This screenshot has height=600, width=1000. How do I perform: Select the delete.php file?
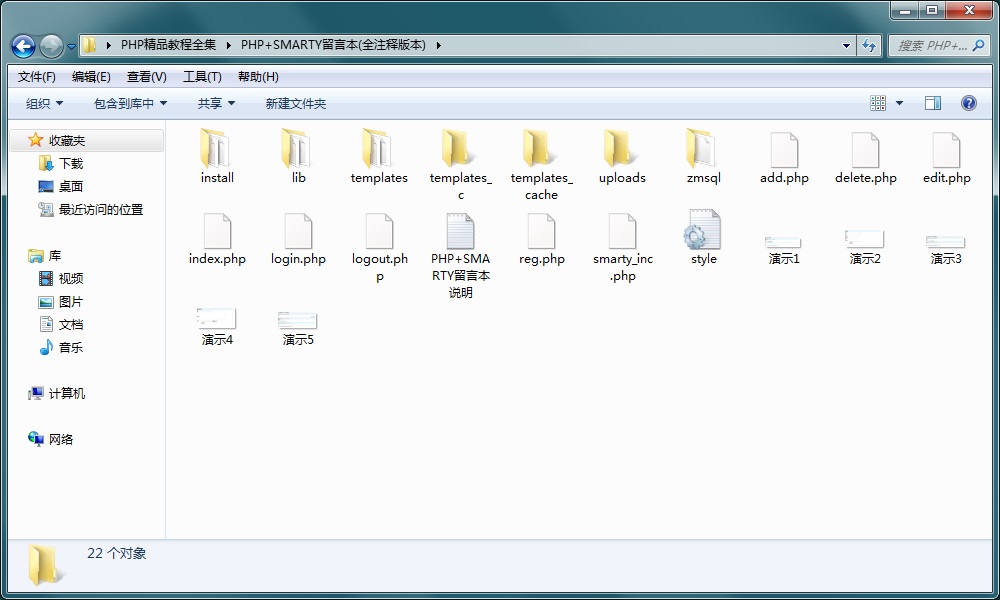[865, 158]
